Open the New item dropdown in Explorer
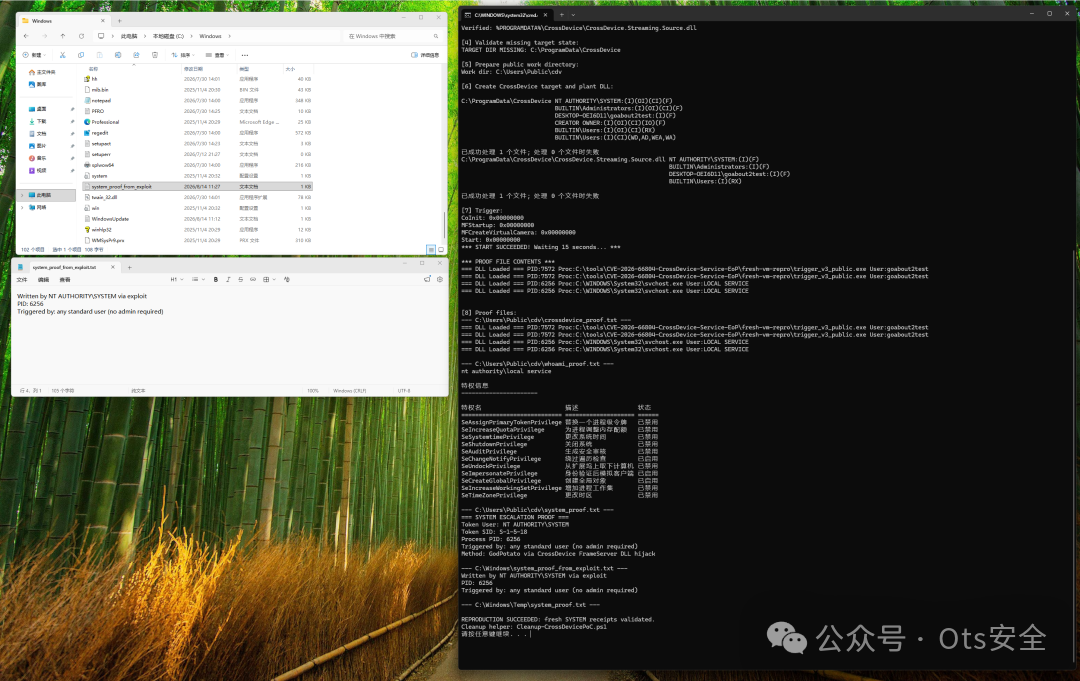The image size is (1080, 681). (34, 55)
